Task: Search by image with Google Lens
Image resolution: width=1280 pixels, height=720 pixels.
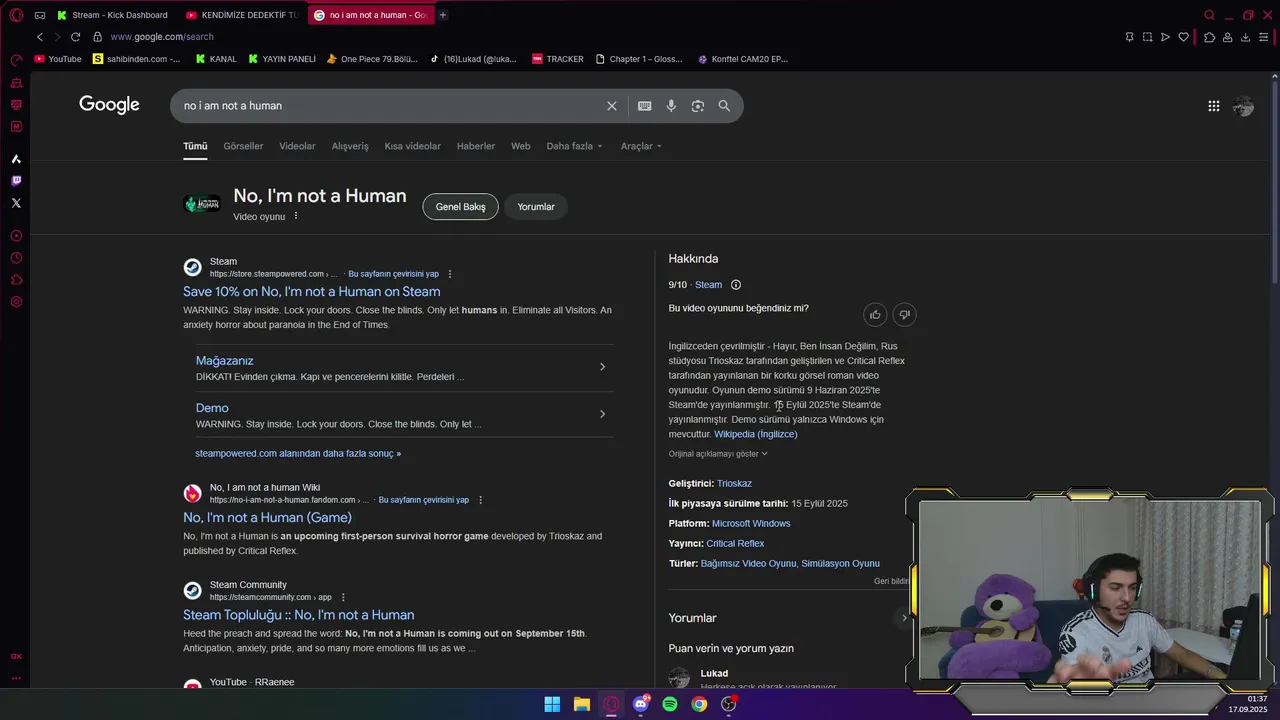Action: point(698,106)
